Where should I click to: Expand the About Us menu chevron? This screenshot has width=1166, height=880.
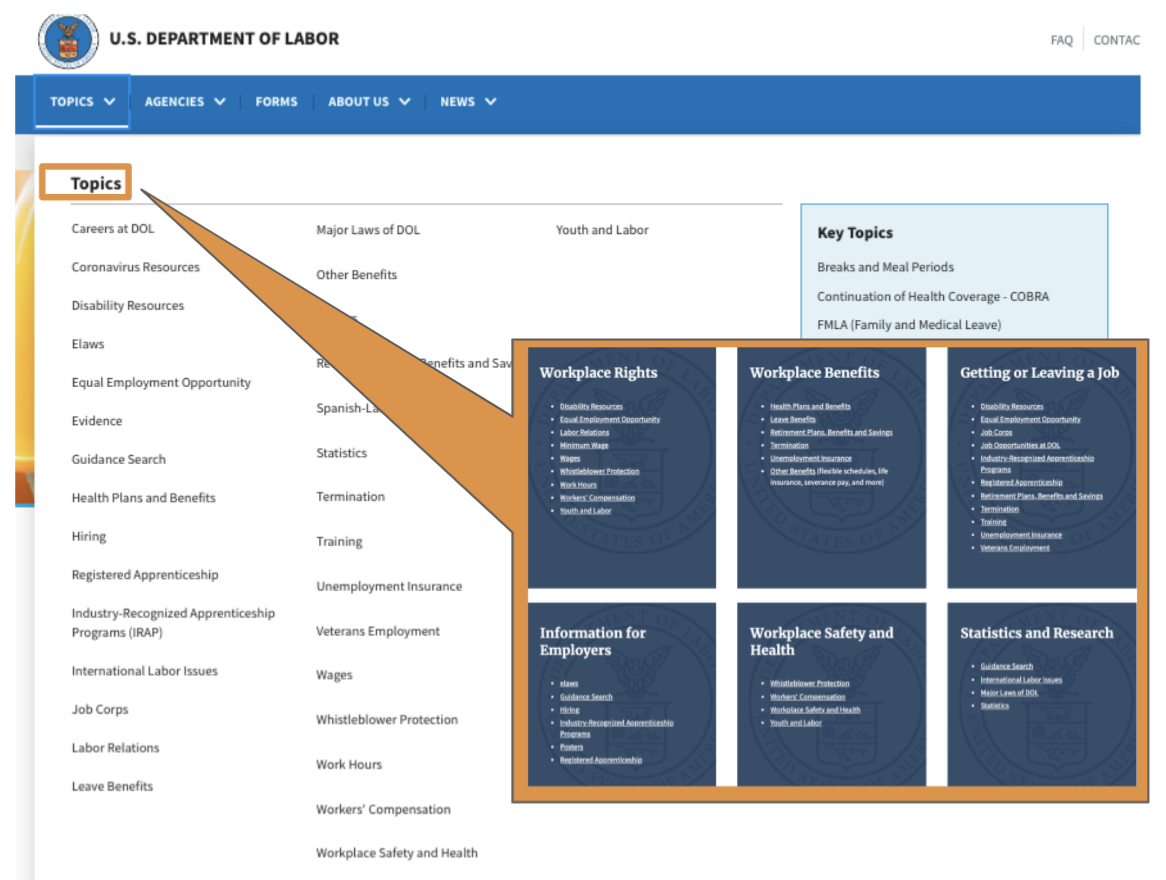pyautogui.click(x=405, y=101)
